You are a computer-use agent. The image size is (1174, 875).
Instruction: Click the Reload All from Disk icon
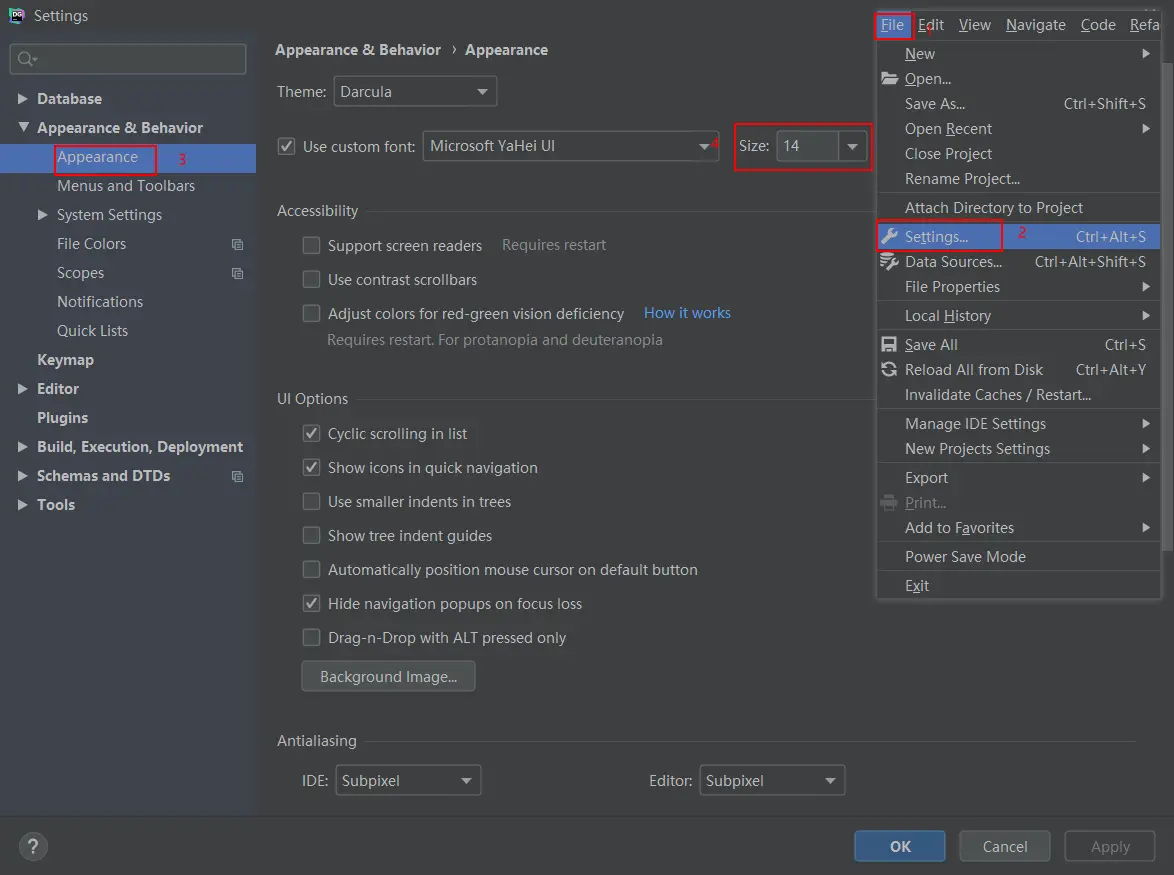(x=889, y=369)
